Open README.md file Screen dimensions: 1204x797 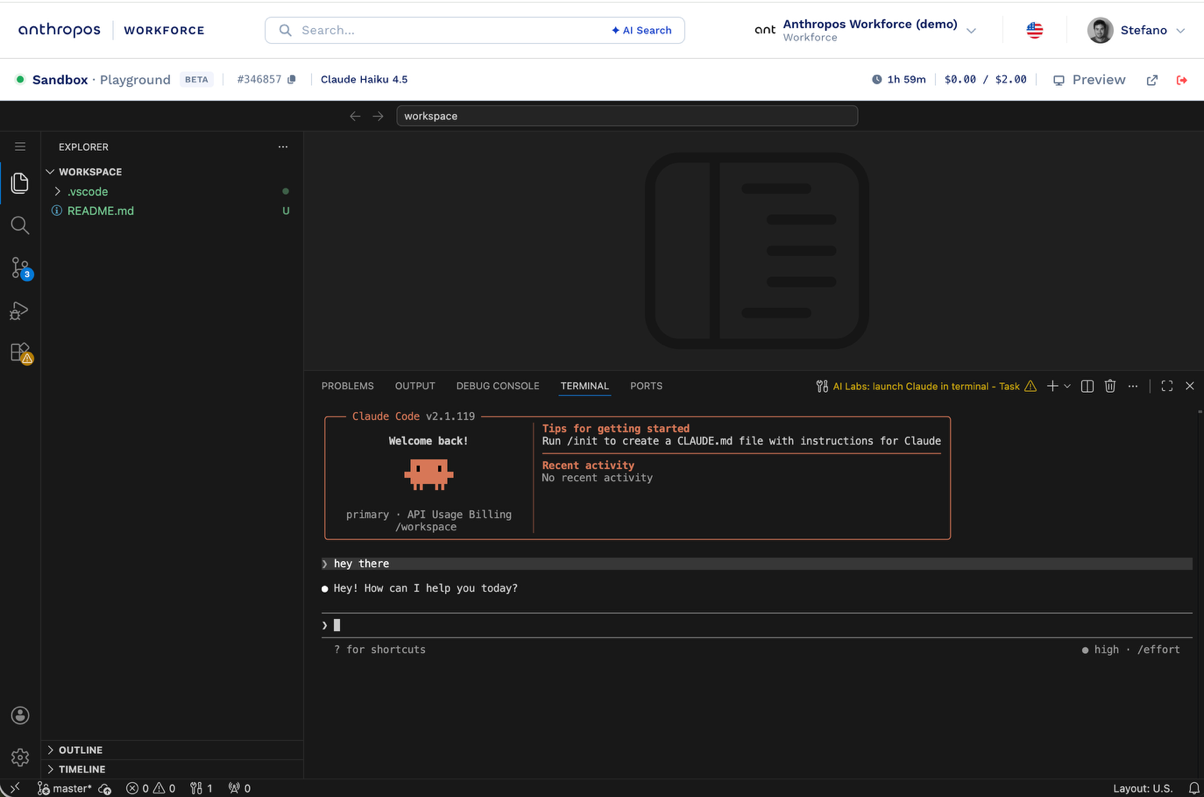(100, 211)
